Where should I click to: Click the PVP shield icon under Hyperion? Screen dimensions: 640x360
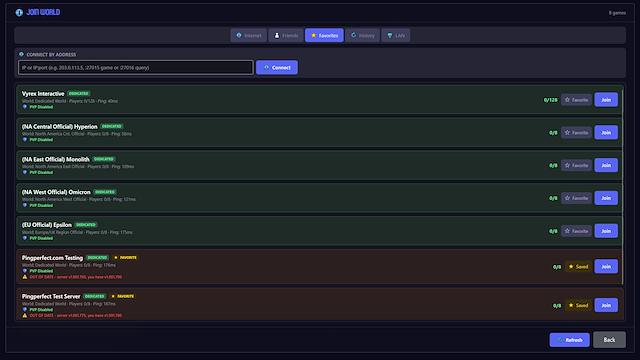tap(25, 140)
